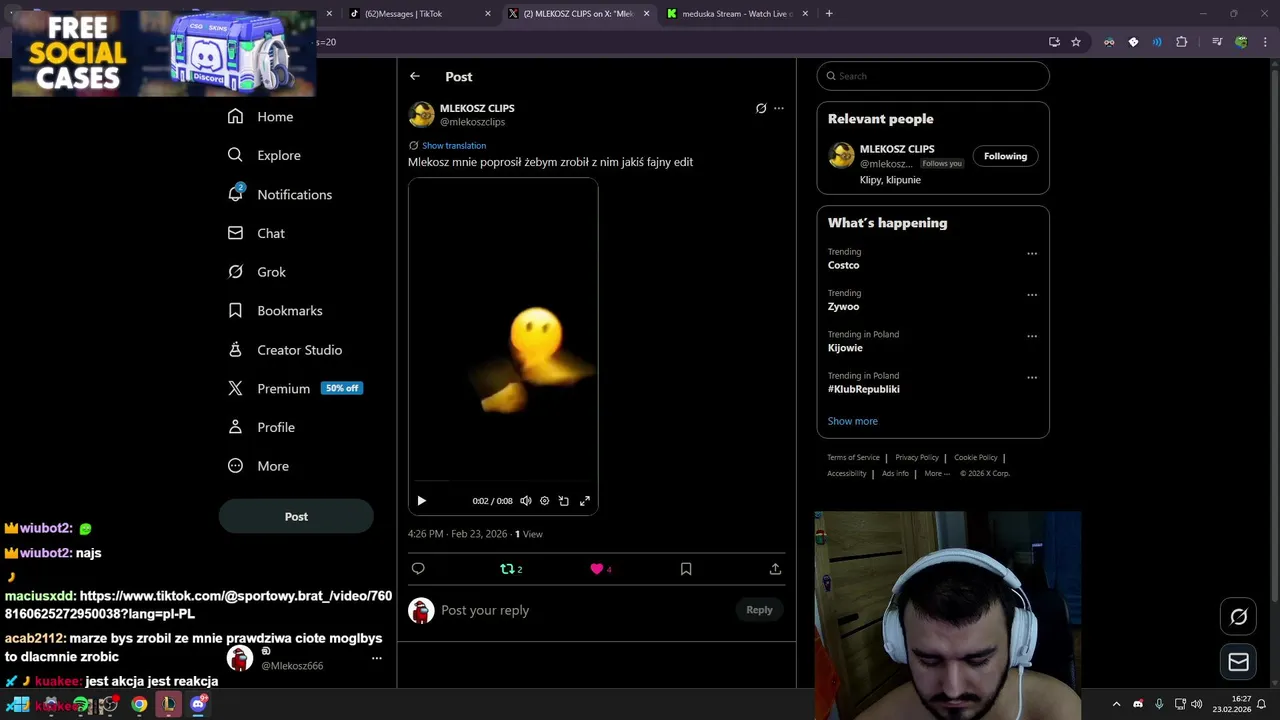Open the #KlubRepubliki trending topic
1280x720 pixels.
(864, 389)
